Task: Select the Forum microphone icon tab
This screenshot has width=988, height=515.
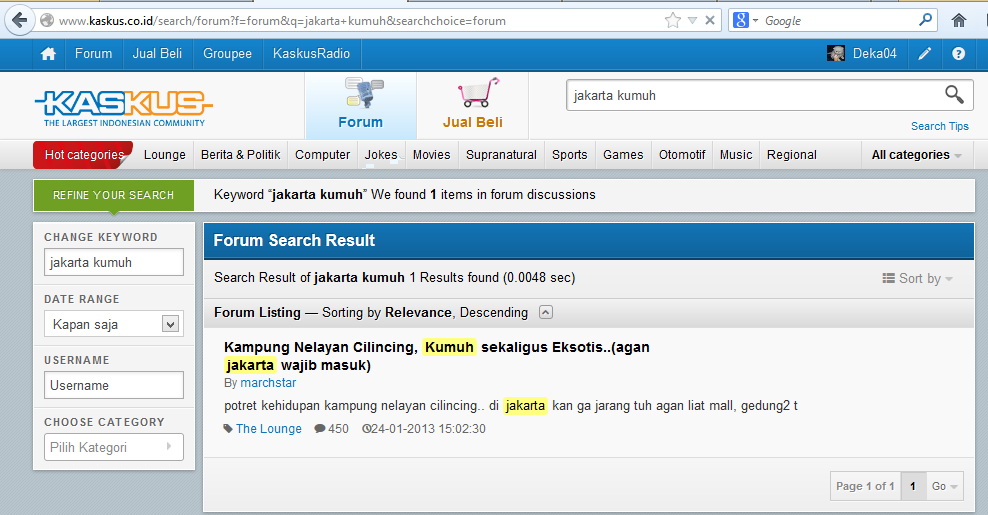Action: click(x=361, y=105)
